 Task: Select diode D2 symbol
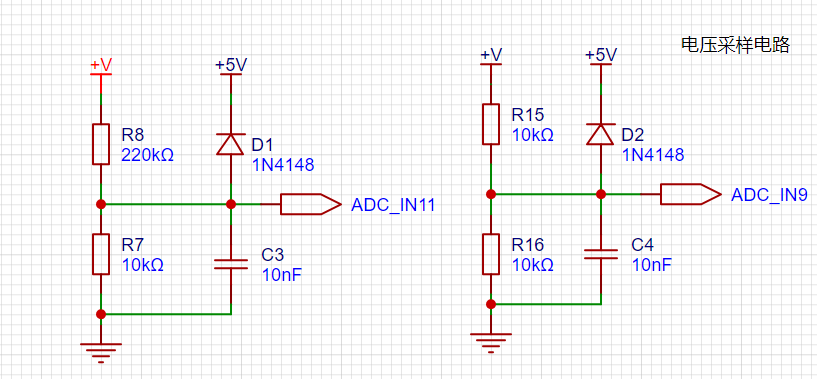click(600, 134)
